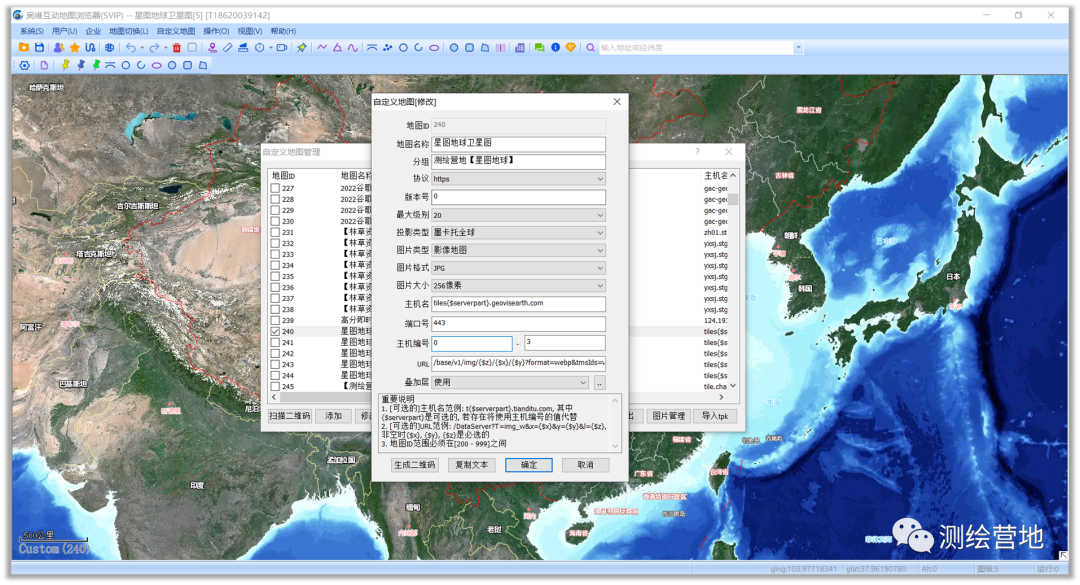1080x585 pixels.
Task: Click 导入tpk in map management window
Action: (x=715, y=416)
